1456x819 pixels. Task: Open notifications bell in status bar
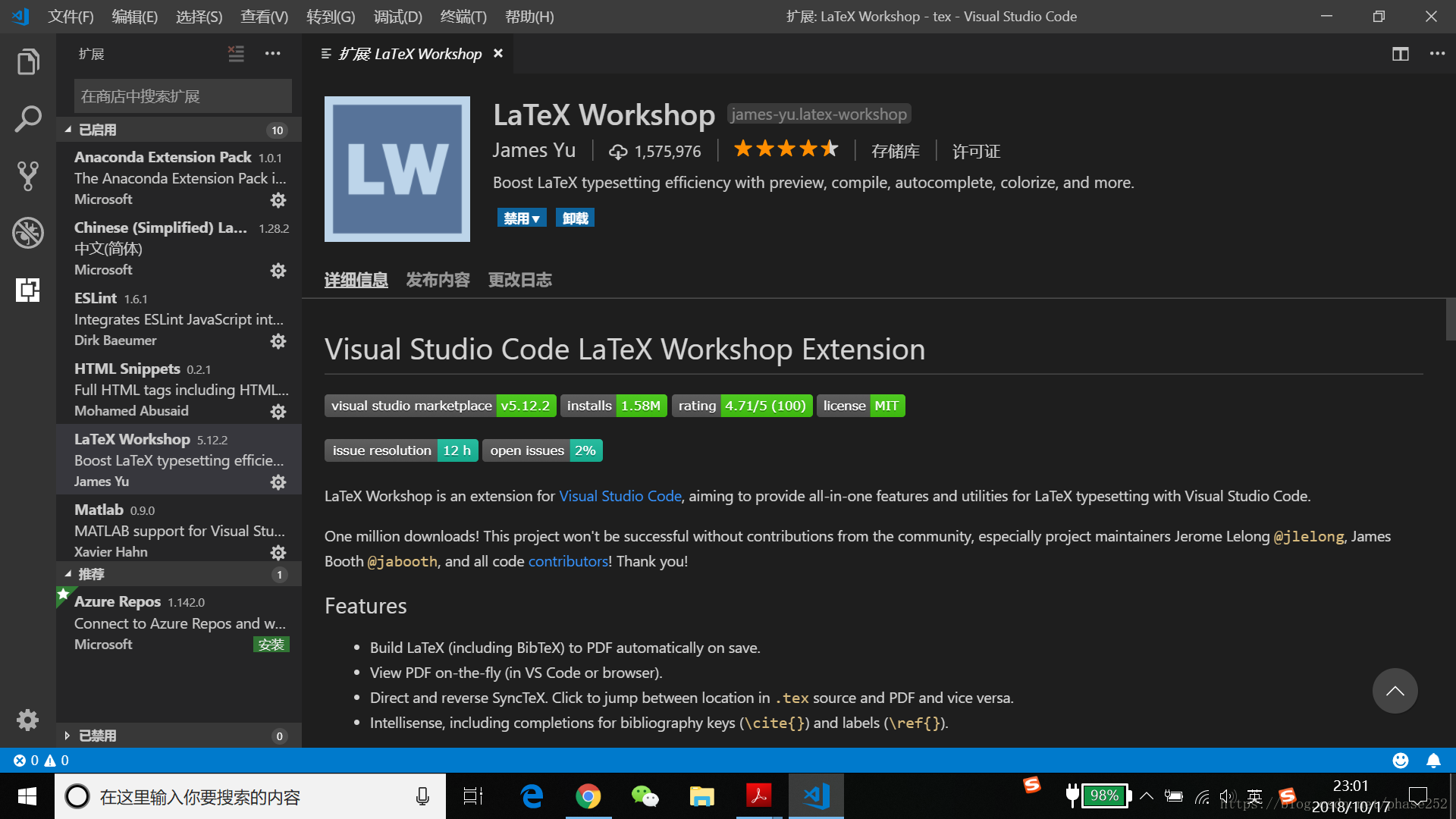(1433, 760)
